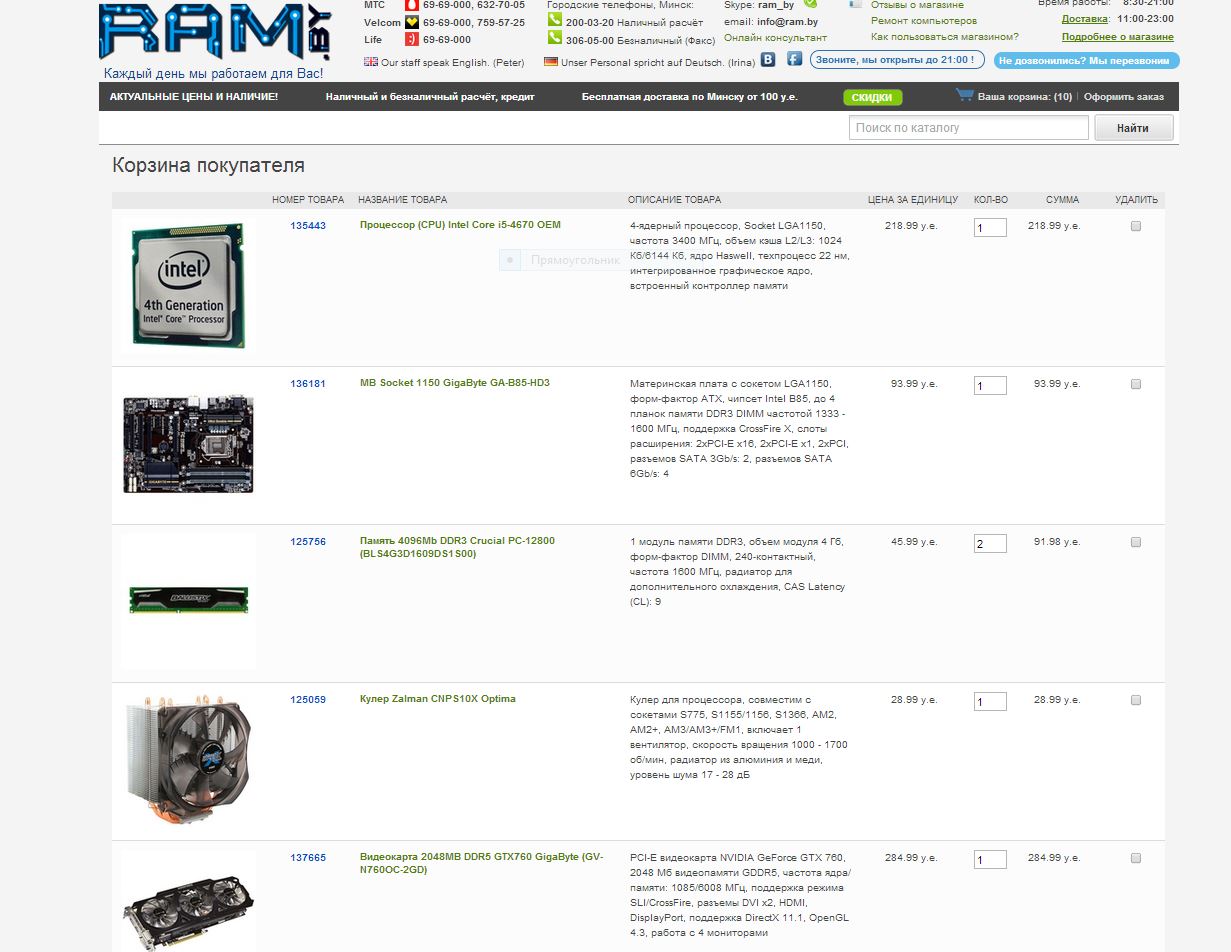Tick delete checkbox for Zalman CNPS10X cooler
This screenshot has width=1231, height=952.
pyautogui.click(x=1136, y=700)
